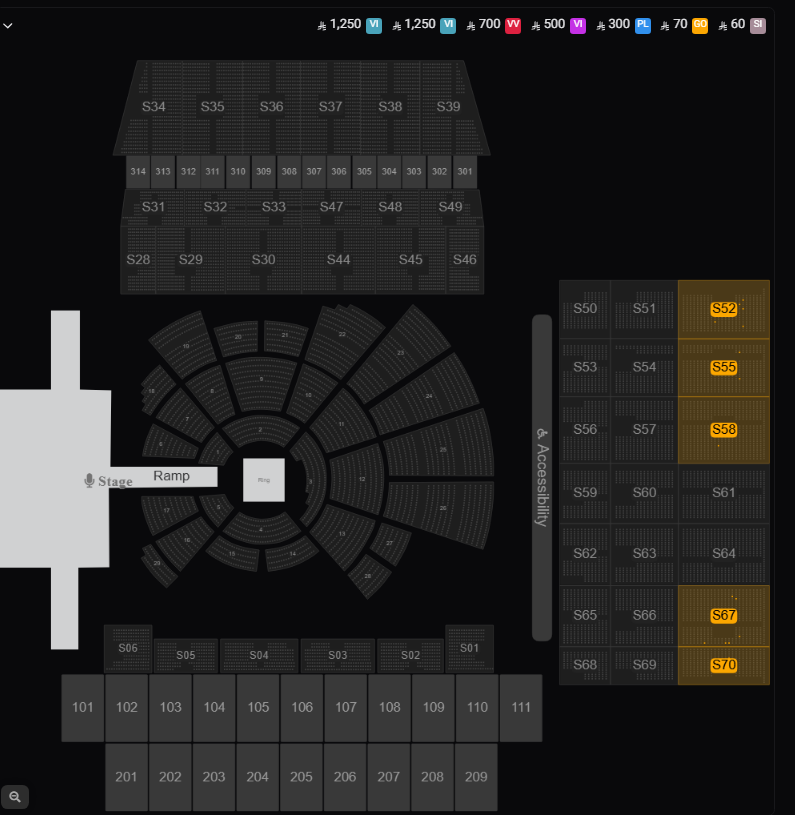Click block 111
Viewport: 795px width, 815px height.
point(521,708)
